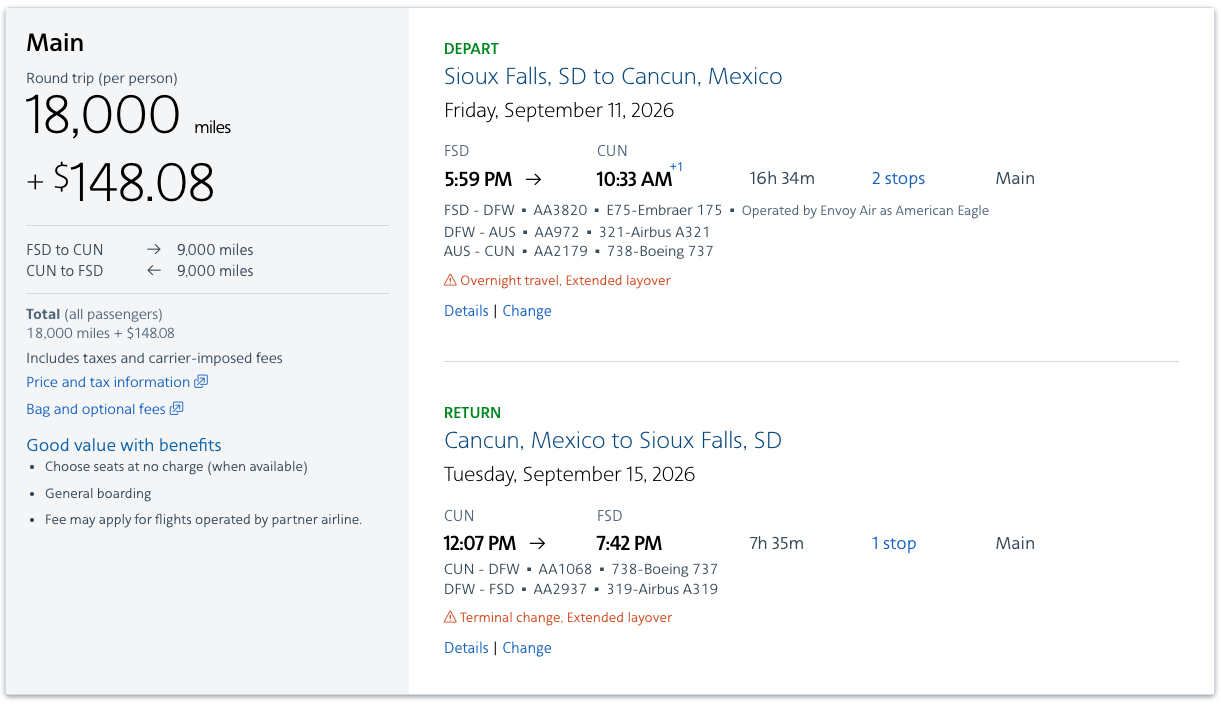Click the 18,000 miles price
This screenshot has height=704, width=1221.
128,115
